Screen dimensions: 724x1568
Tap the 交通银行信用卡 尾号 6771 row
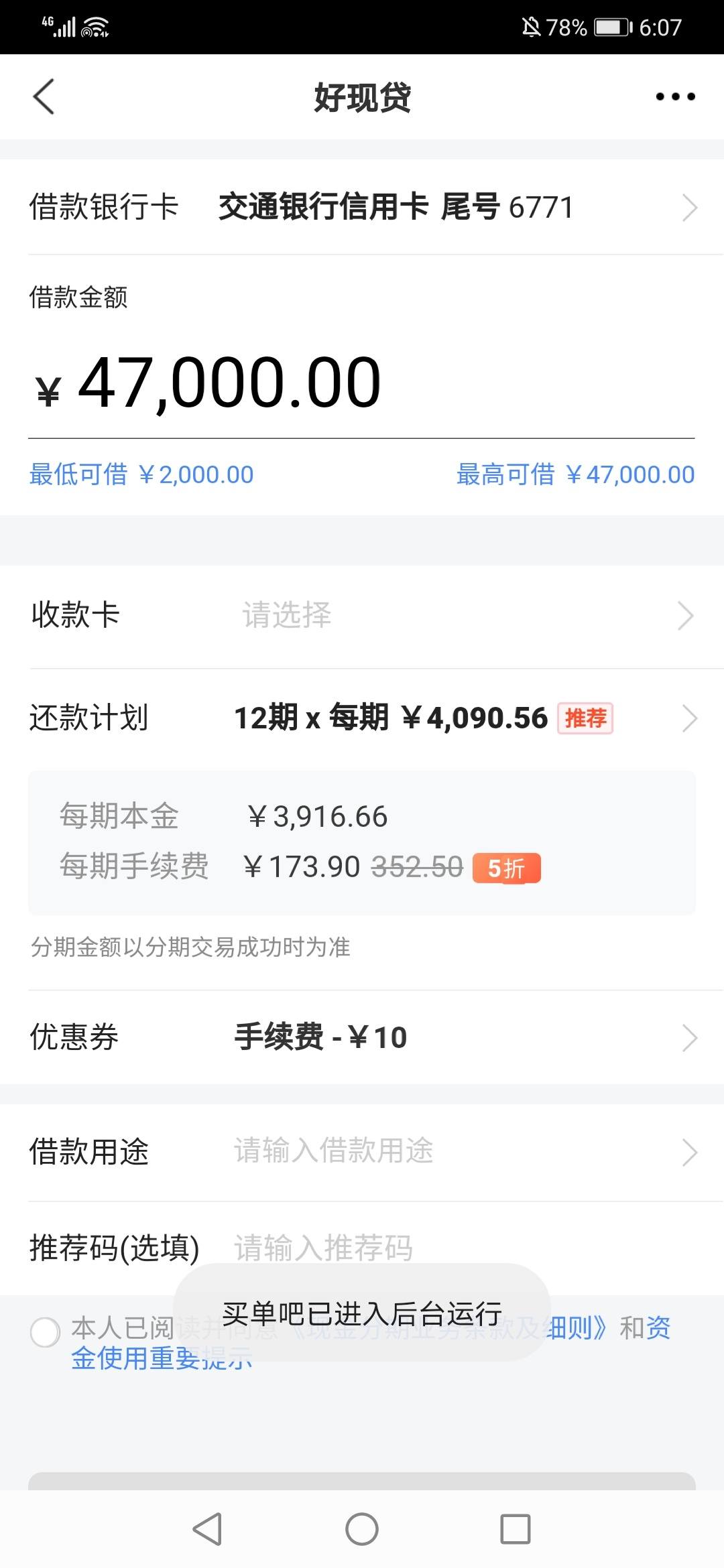pos(362,207)
